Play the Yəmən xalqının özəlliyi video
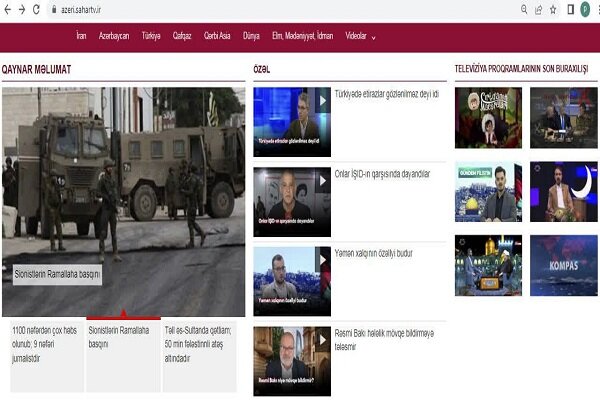 pyautogui.click(x=322, y=261)
